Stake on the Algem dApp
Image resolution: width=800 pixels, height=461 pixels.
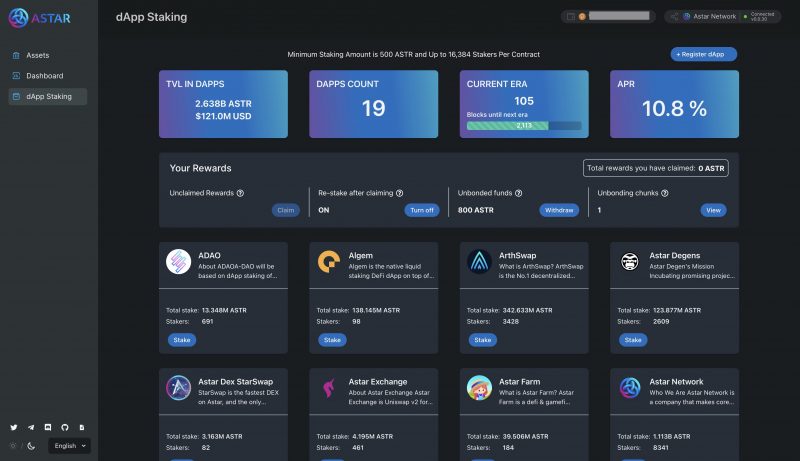(x=332, y=340)
